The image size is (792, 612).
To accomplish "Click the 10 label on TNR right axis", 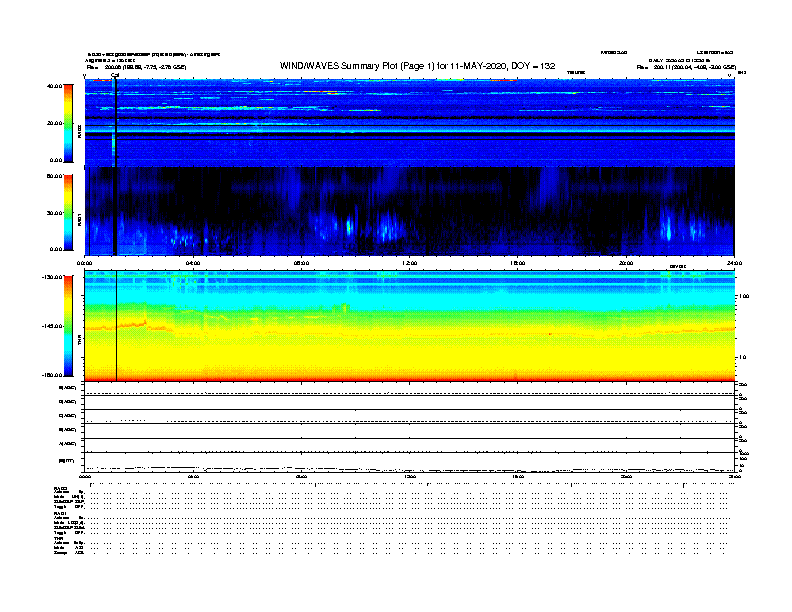I will coord(742,357).
